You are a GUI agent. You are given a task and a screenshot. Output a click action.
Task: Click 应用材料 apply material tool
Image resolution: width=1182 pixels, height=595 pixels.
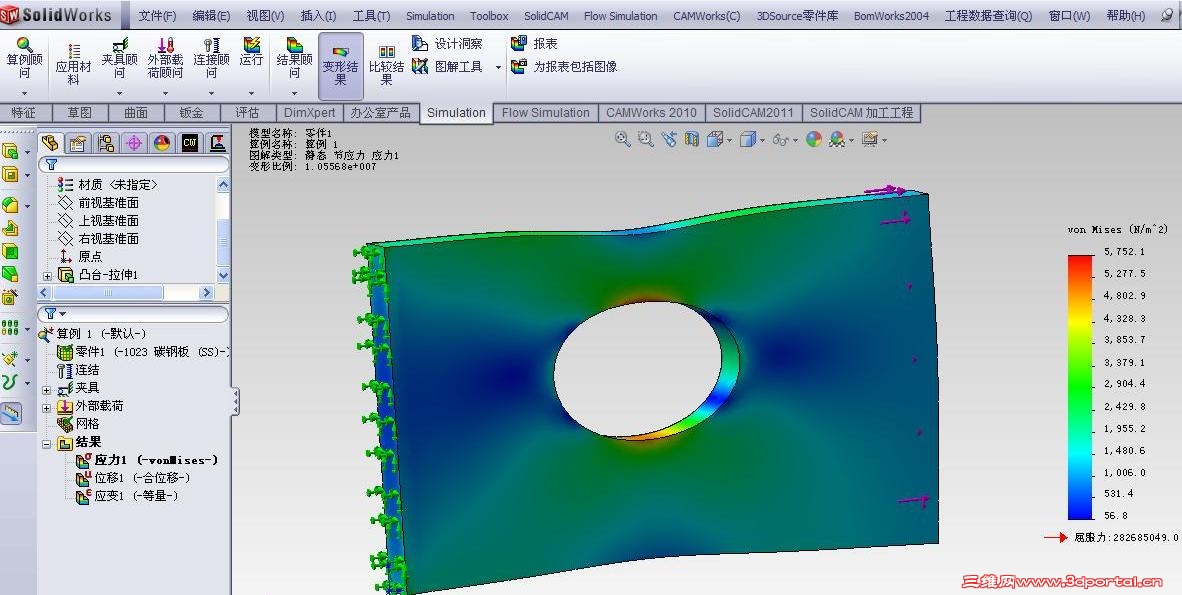pos(73,63)
